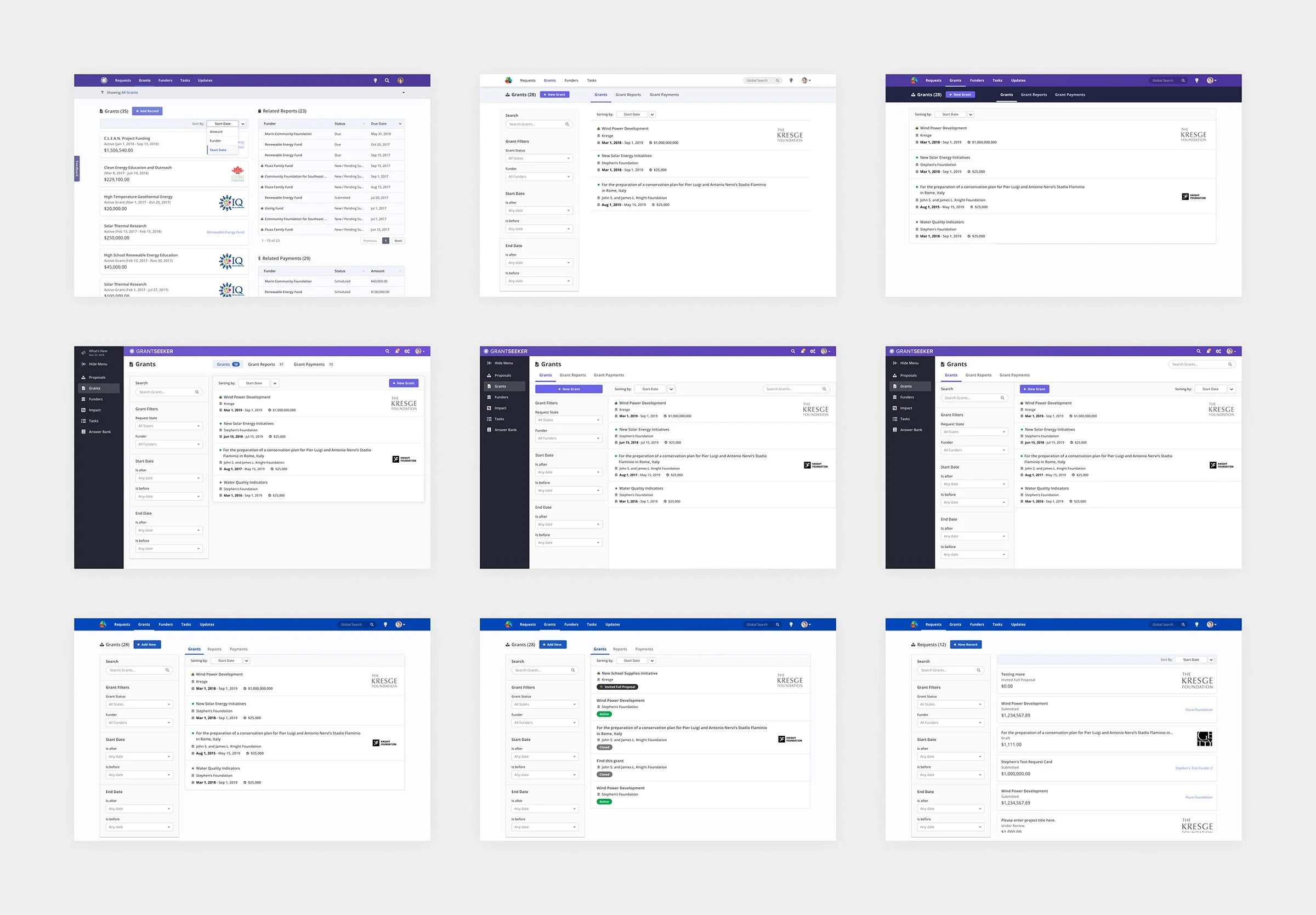Click inbox icon beside Requests (12) heading
The width and height of the screenshot is (1316, 915).
(914, 645)
